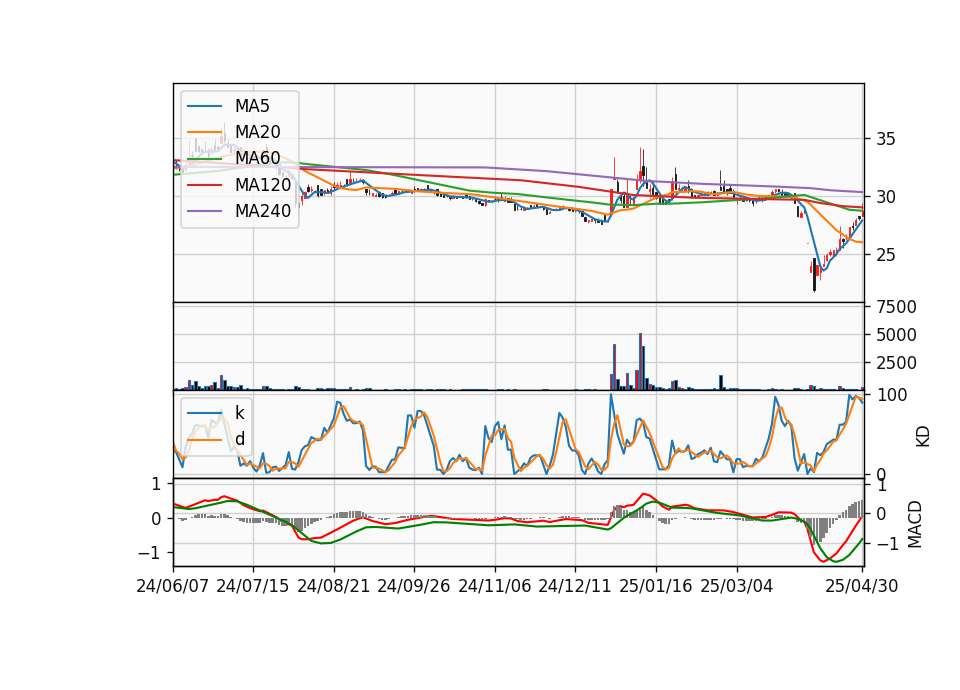The width and height of the screenshot is (960, 690).
Task: Click the MA5 legend label
Action: point(252,106)
